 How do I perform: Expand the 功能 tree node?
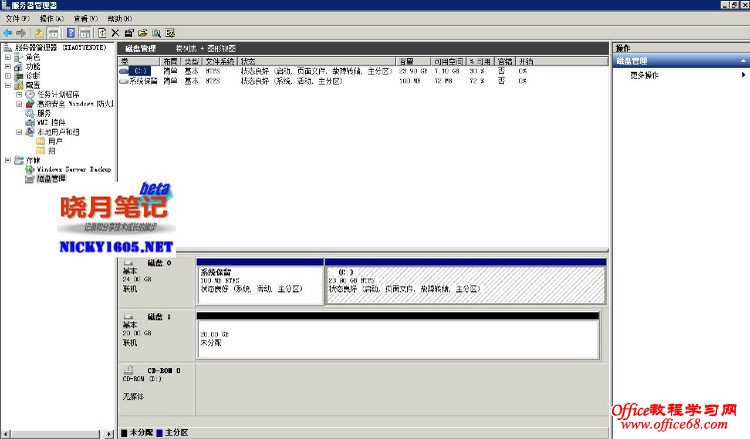pyautogui.click(x=8, y=66)
